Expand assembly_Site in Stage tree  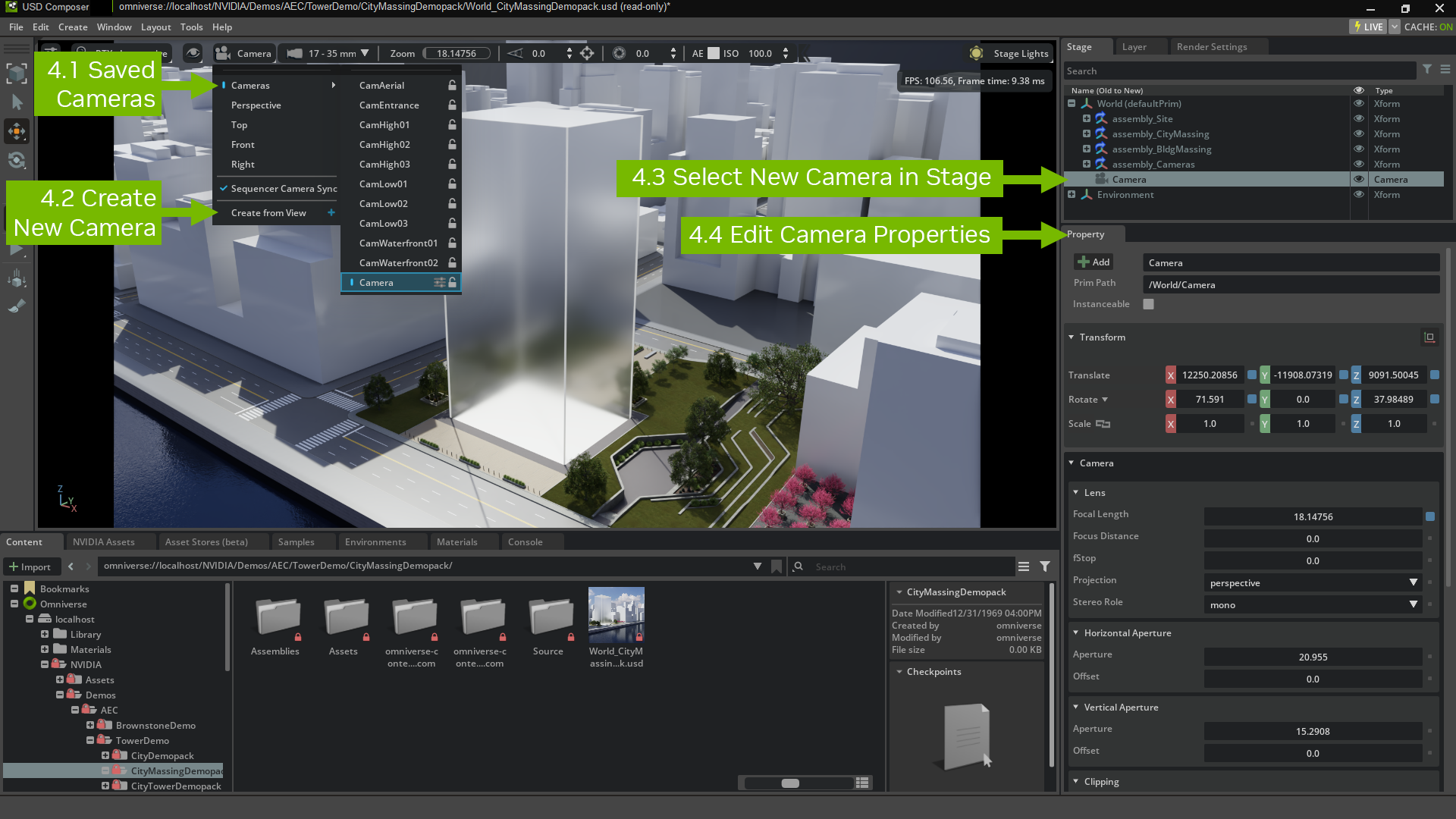(1087, 118)
